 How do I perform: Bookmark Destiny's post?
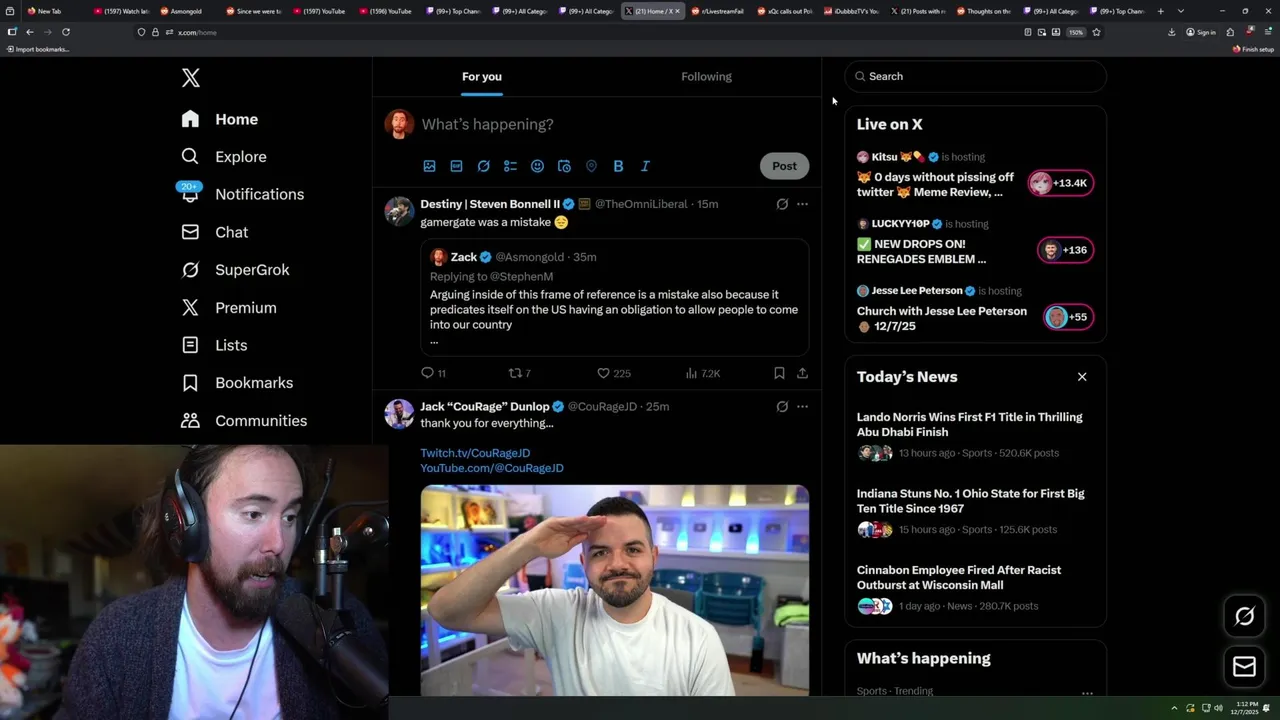(779, 373)
